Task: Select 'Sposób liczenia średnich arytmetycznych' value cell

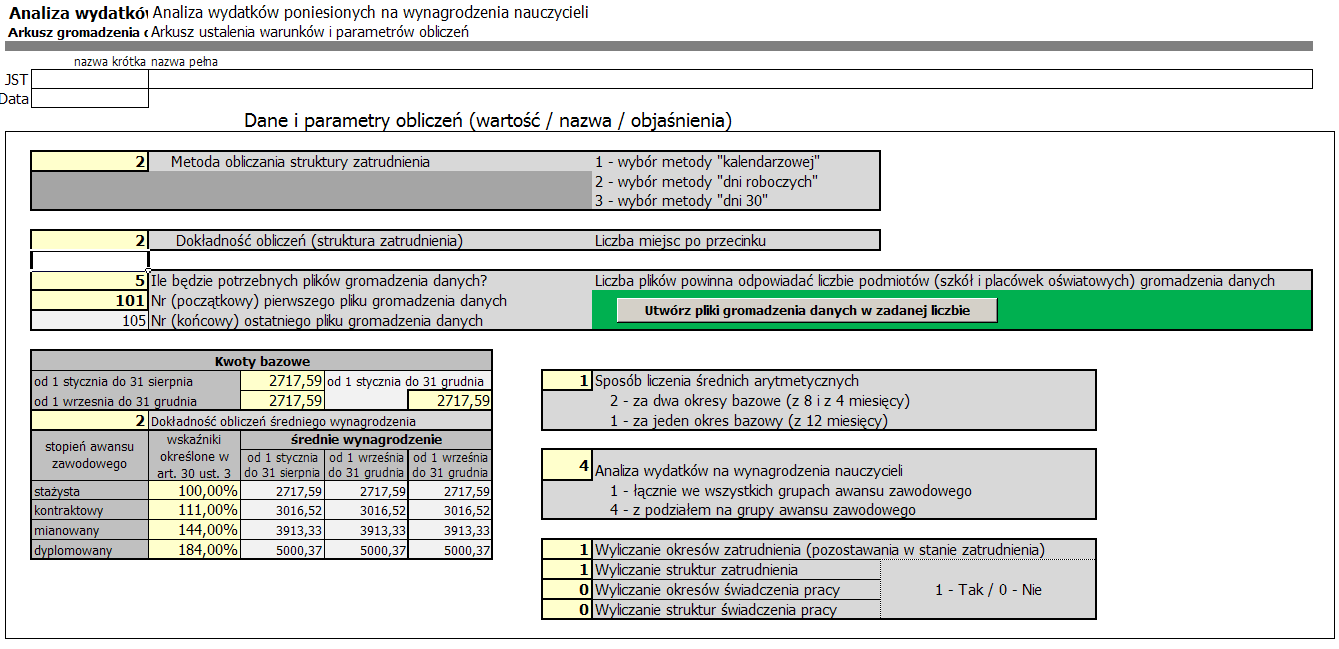Action: (567, 381)
